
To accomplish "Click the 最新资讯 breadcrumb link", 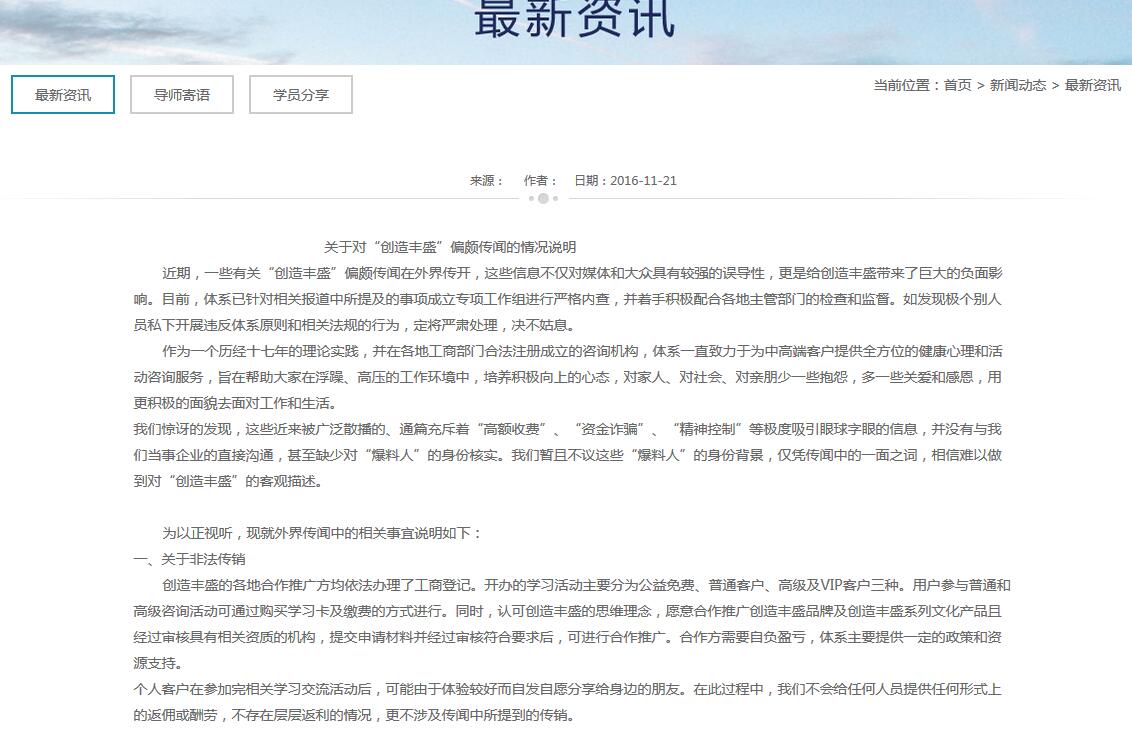I will click(x=1093, y=85).
